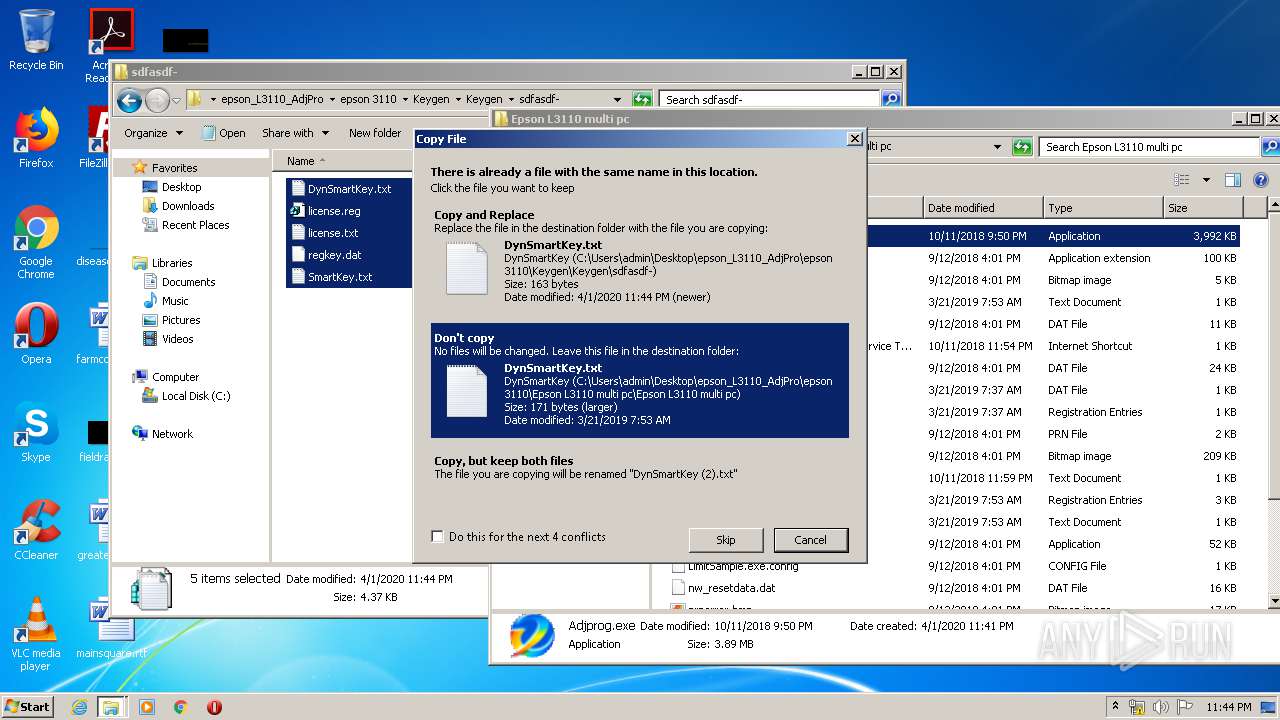Sort by the Name column header
This screenshot has width=1280, height=720.
343,161
